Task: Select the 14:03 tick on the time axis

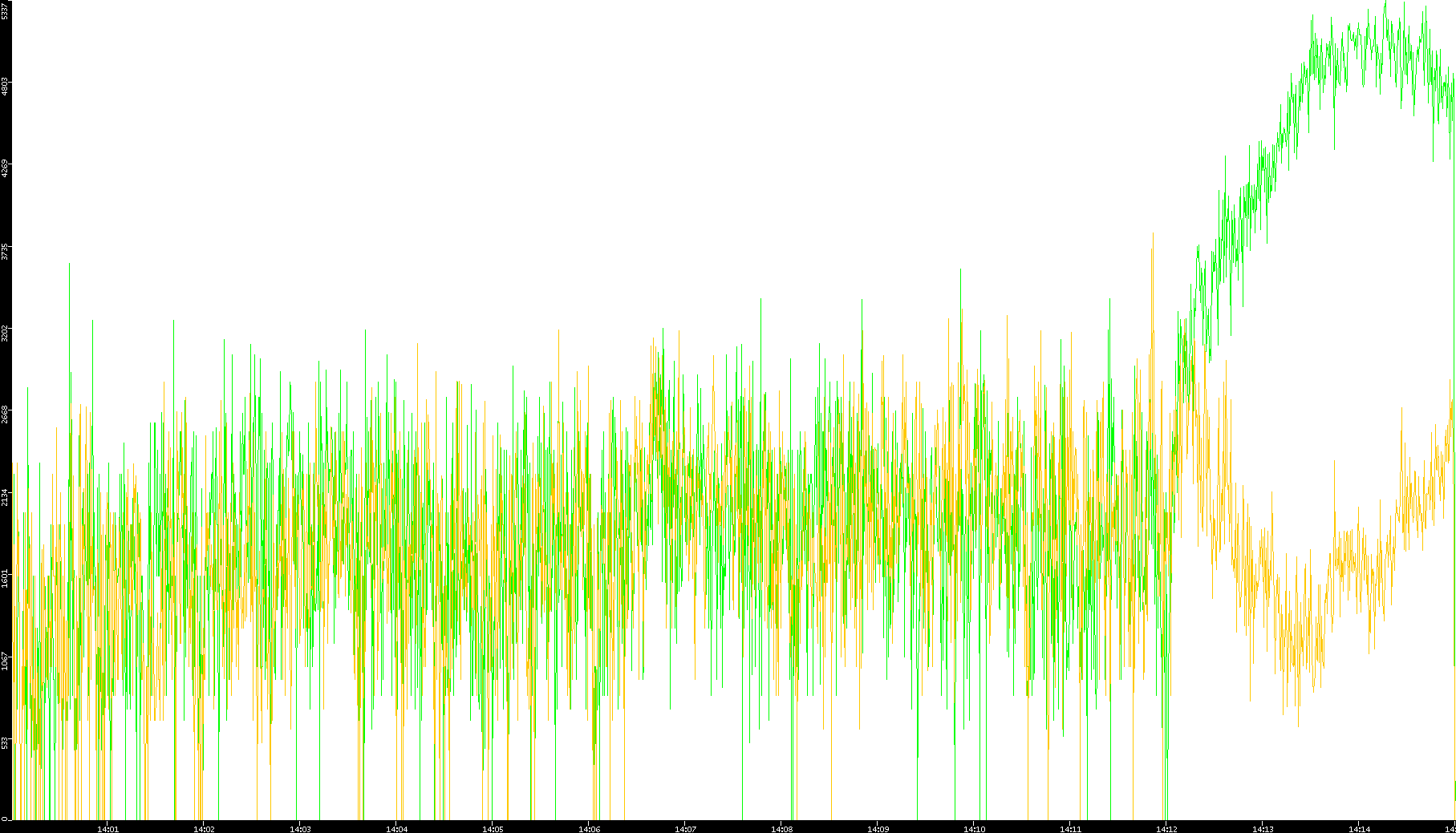Action: [x=300, y=828]
